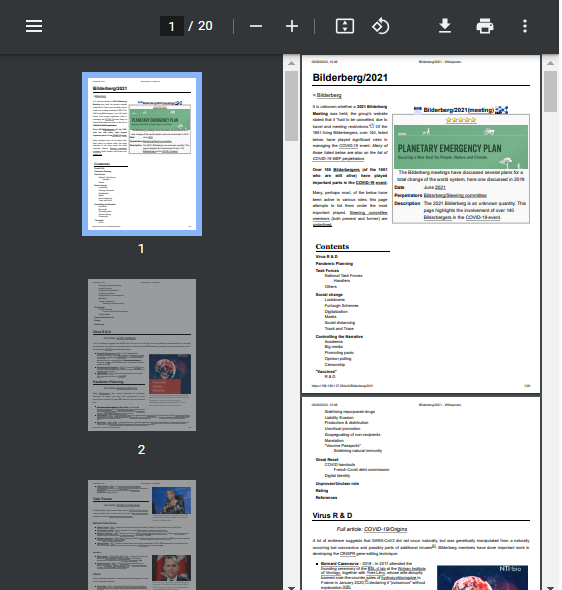Print the document using the printer icon
The height and width of the screenshot is (590, 562).
[485, 26]
